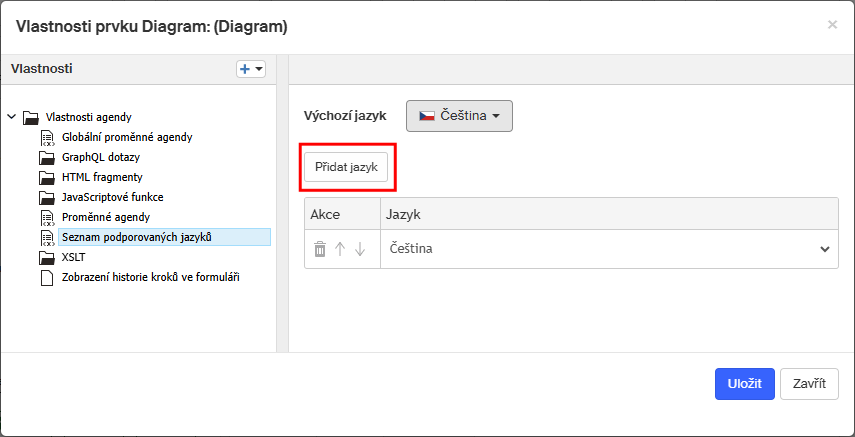
Task: Click the variable icon beside Proměnné agendy
Action: [x=49, y=218]
